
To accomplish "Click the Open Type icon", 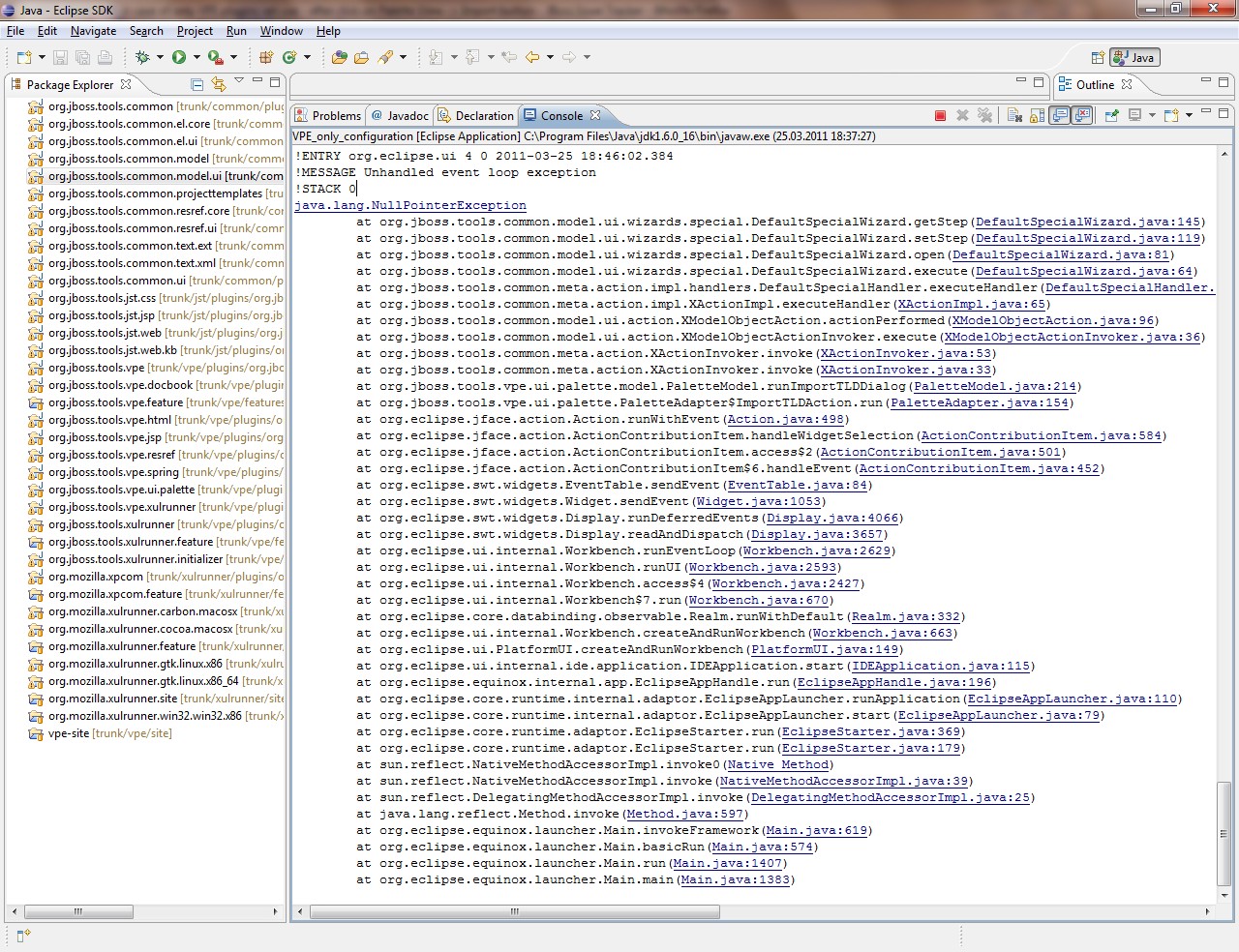I will (339, 58).
